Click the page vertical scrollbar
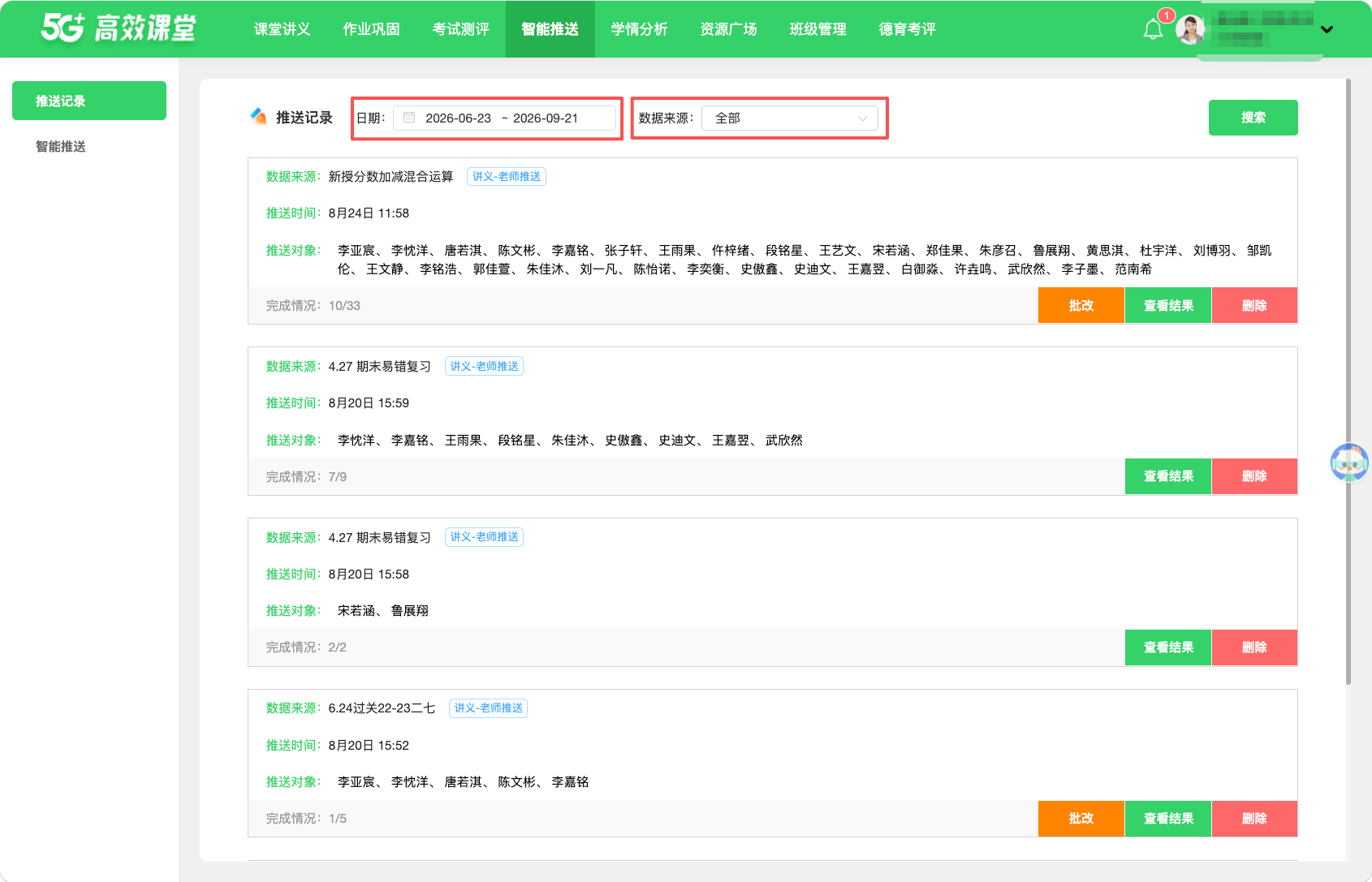1372x882 pixels. [x=1348, y=381]
